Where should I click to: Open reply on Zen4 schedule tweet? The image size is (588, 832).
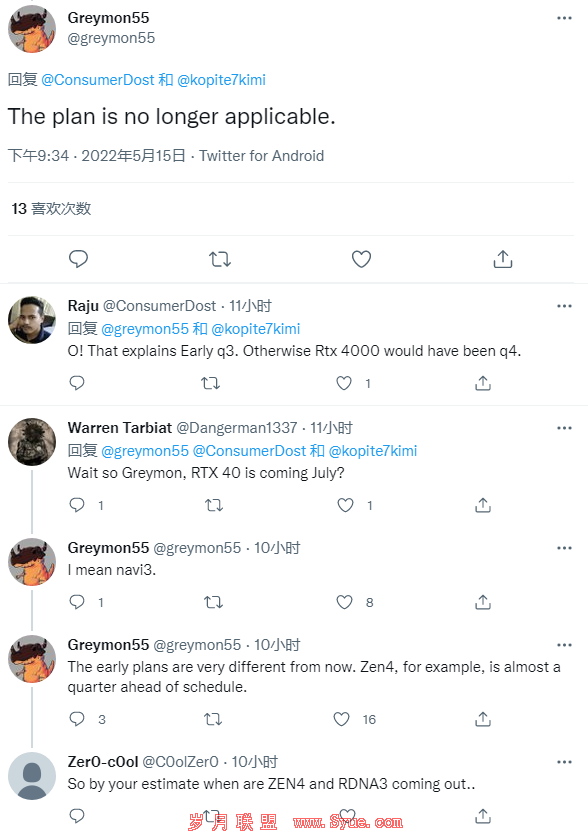(77, 719)
